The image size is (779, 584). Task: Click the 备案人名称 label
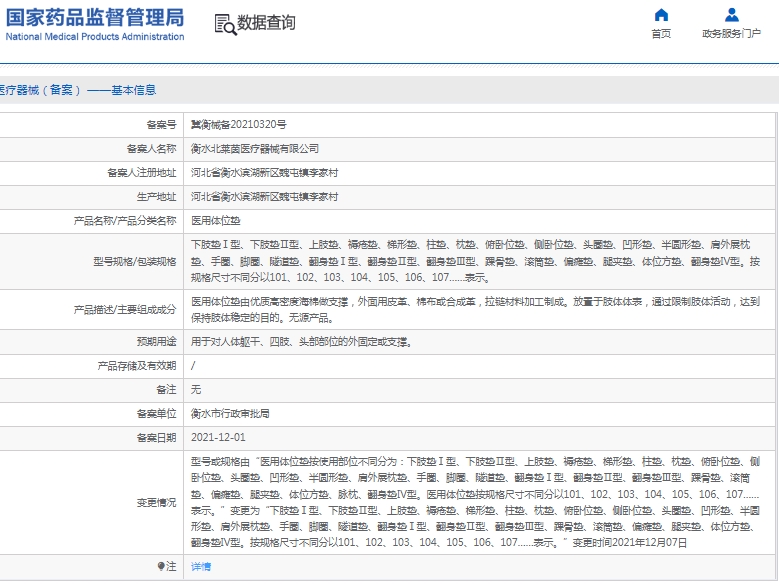[152, 149]
